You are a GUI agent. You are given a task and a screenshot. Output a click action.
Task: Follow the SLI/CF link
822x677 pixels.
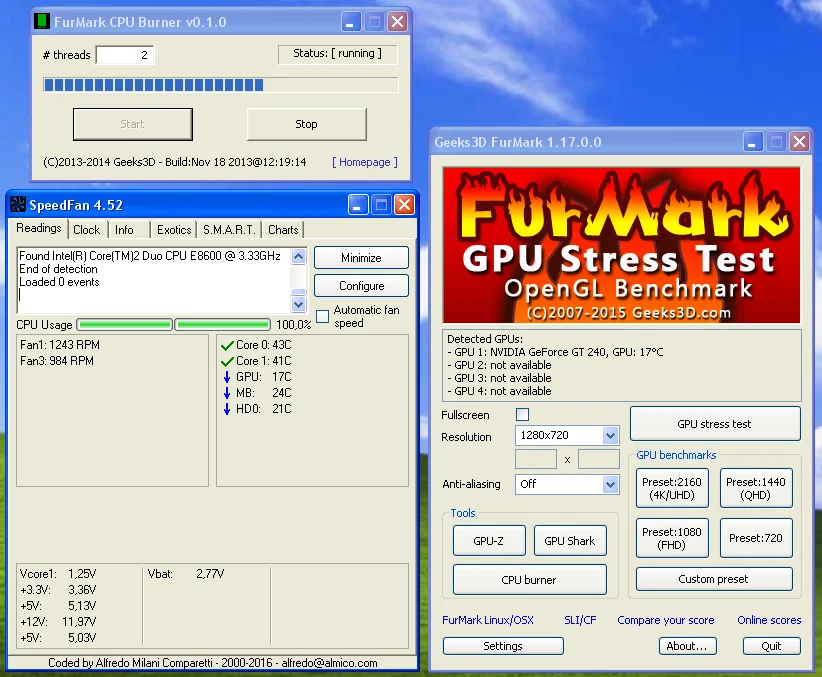[580, 620]
